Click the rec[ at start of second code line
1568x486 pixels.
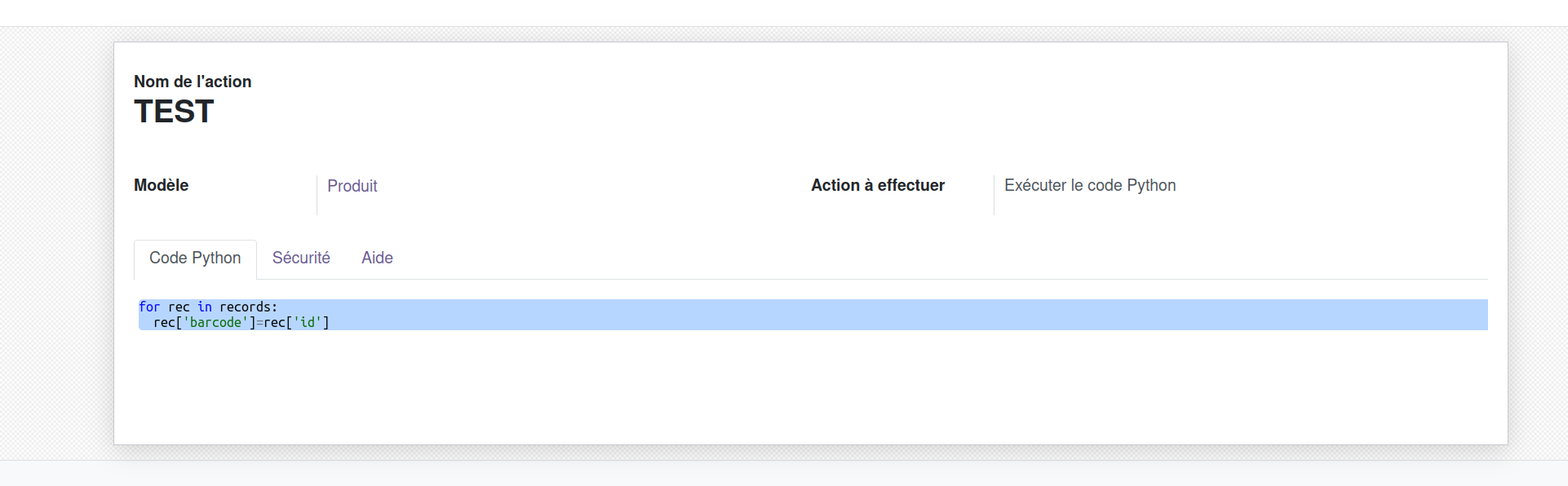166,323
